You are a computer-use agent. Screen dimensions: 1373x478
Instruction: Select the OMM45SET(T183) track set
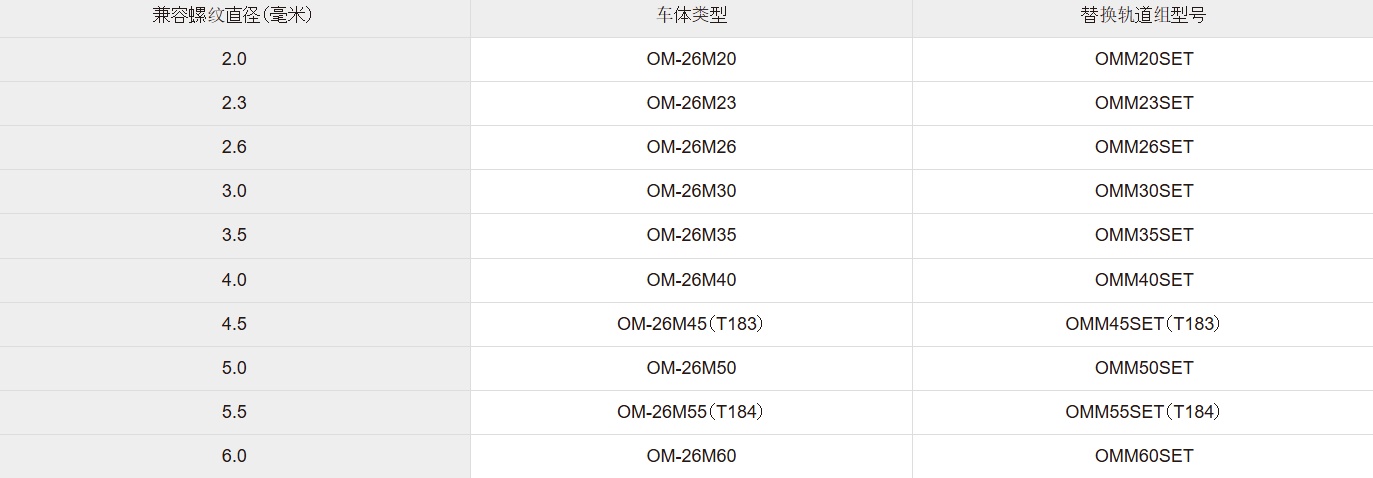pos(1143,324)
